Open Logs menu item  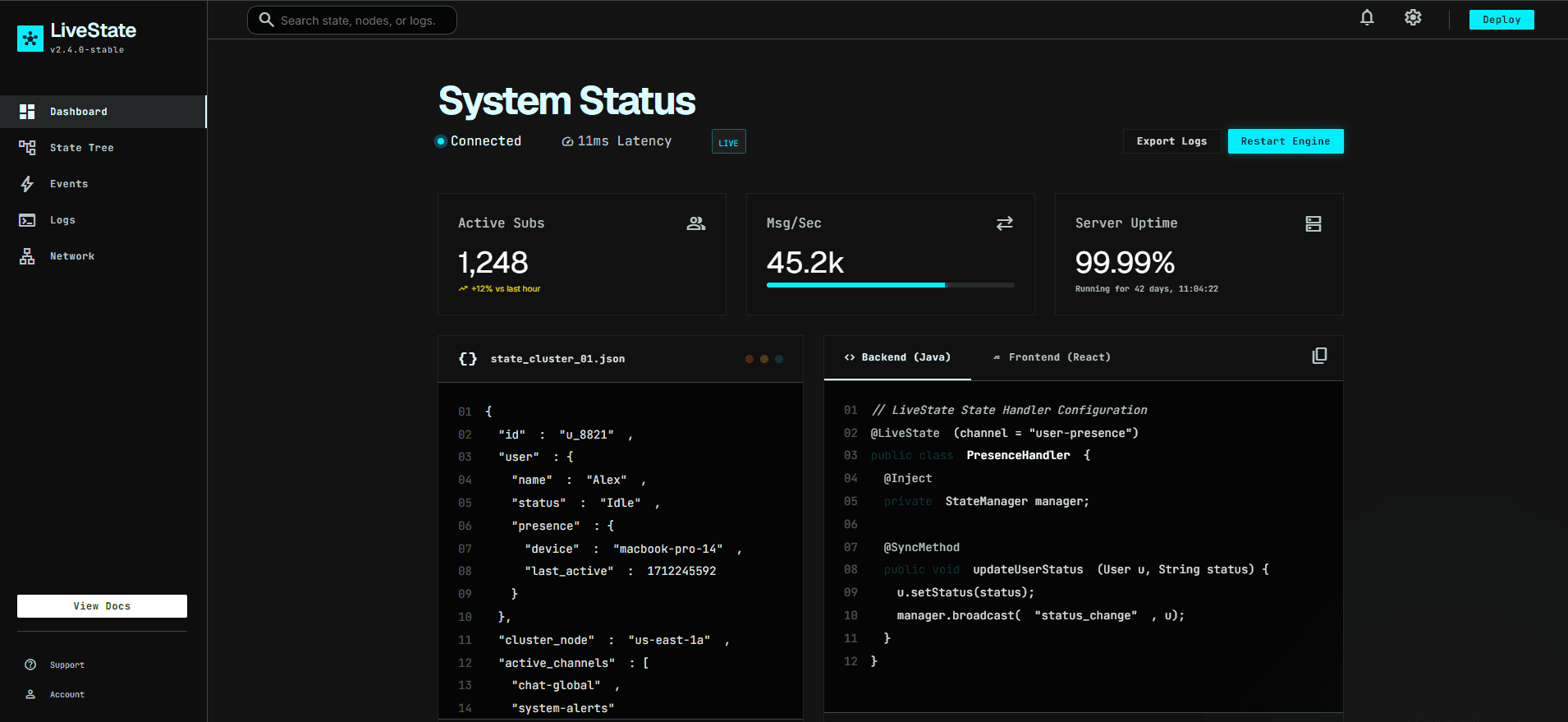click(x=103, y=220)
